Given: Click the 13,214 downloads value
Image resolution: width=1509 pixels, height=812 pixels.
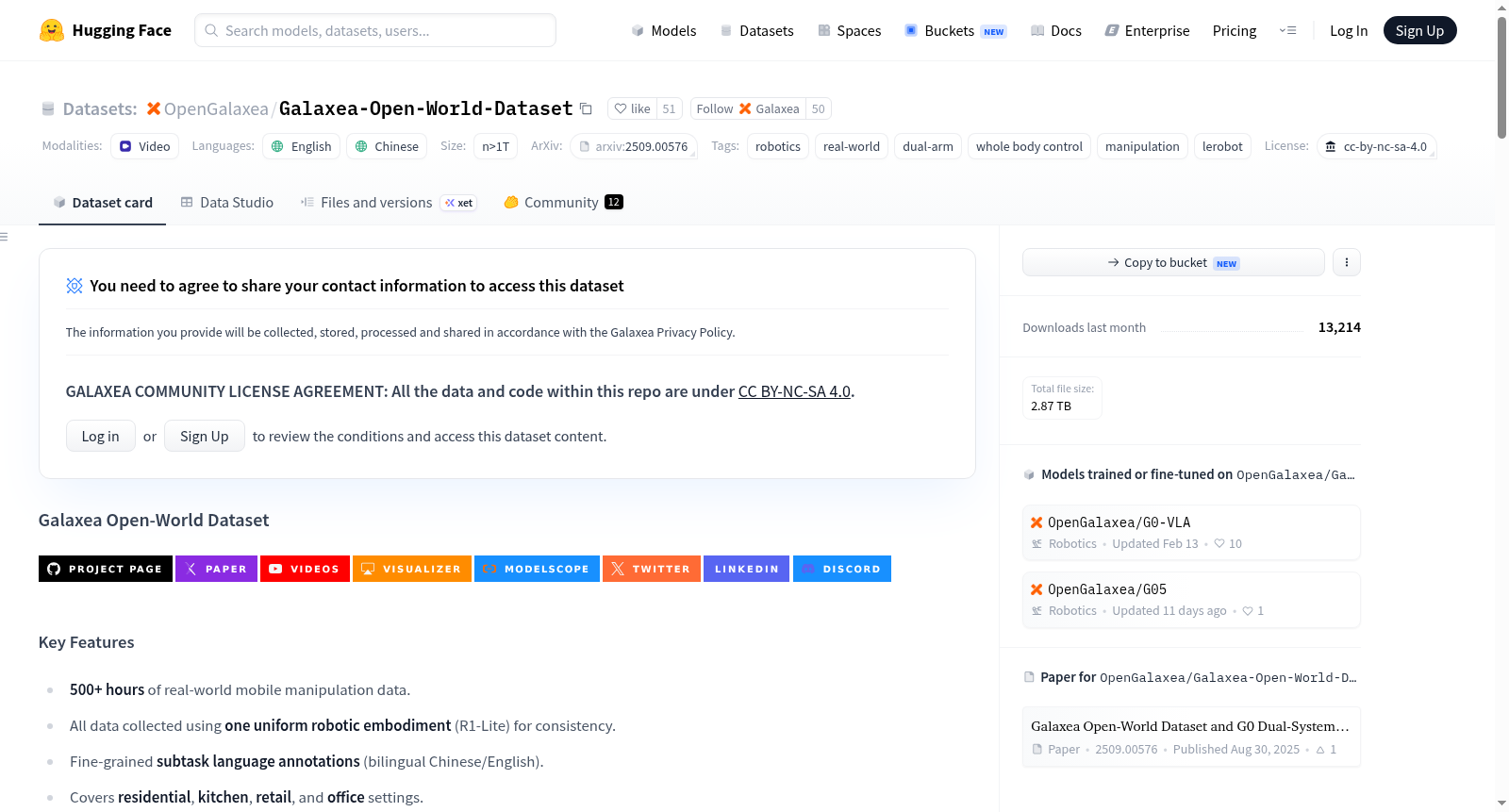Looking at the screenshot, I should [1339, 327].
